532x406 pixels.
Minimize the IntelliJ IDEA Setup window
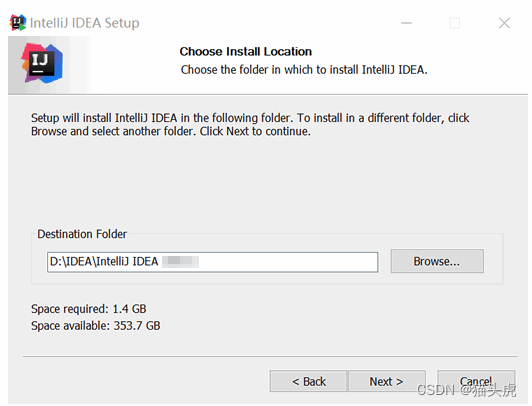(406, 23)
